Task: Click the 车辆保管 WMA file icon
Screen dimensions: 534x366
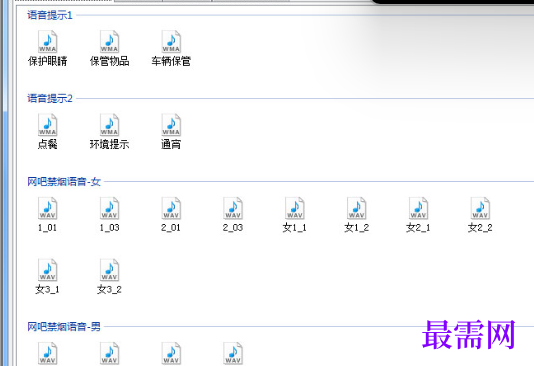Action: pyautogui.click(x=171, y=42)
